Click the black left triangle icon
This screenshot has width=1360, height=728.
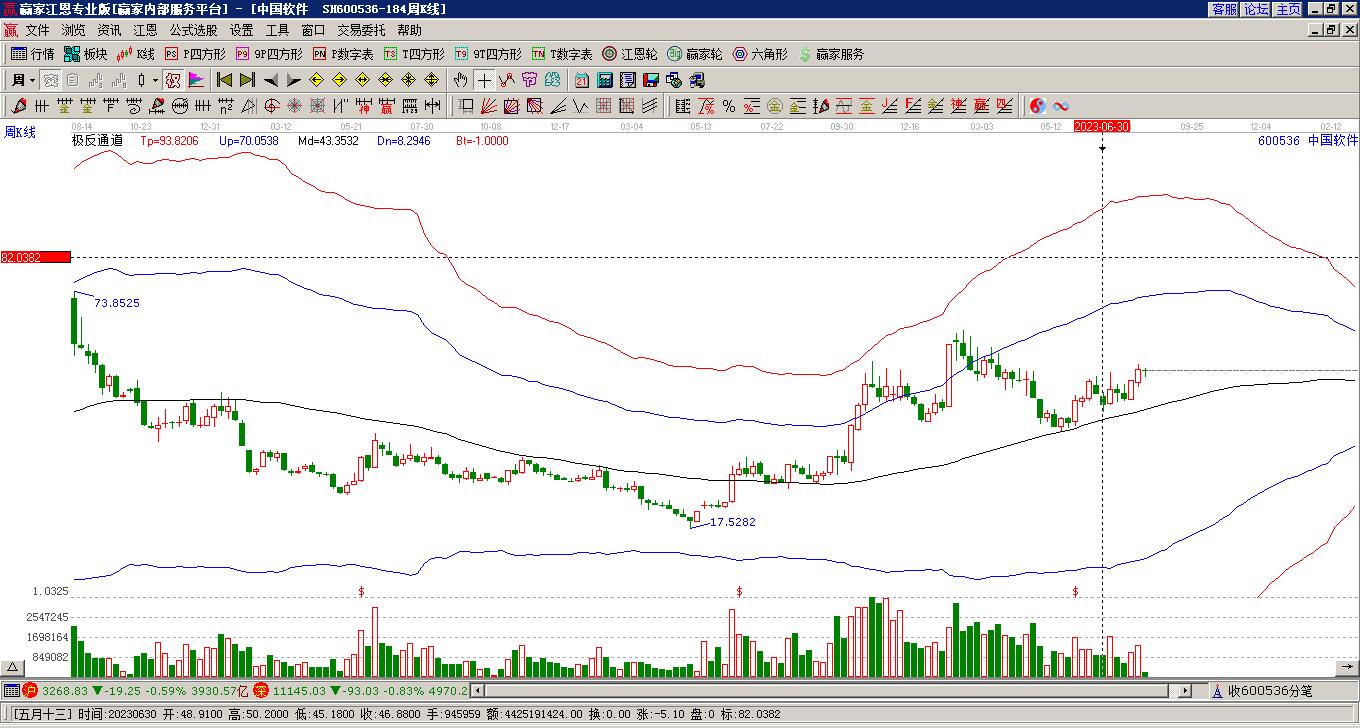click(x=271, y=80)
